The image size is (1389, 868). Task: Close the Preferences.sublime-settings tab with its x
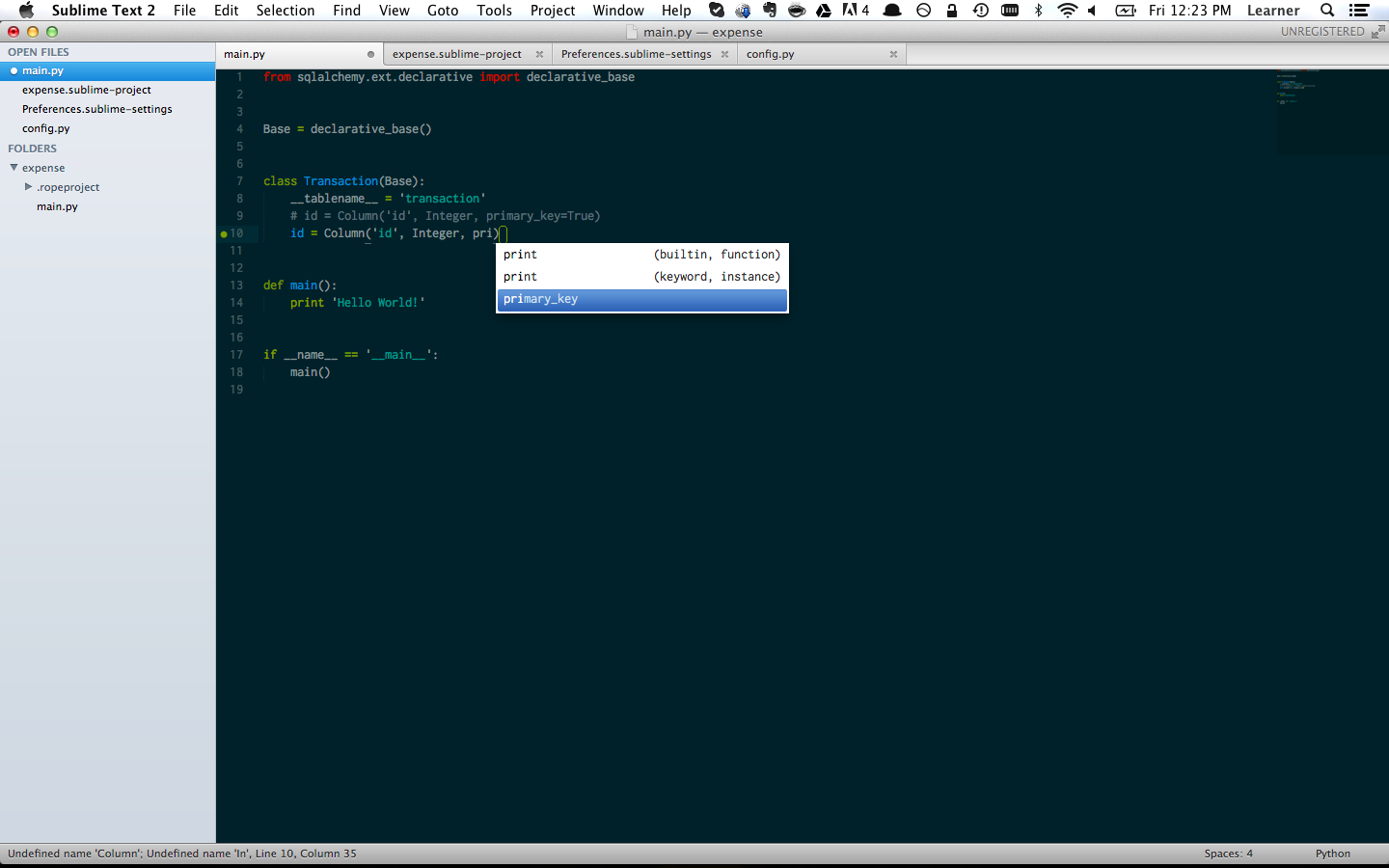(x=724, y=54)
